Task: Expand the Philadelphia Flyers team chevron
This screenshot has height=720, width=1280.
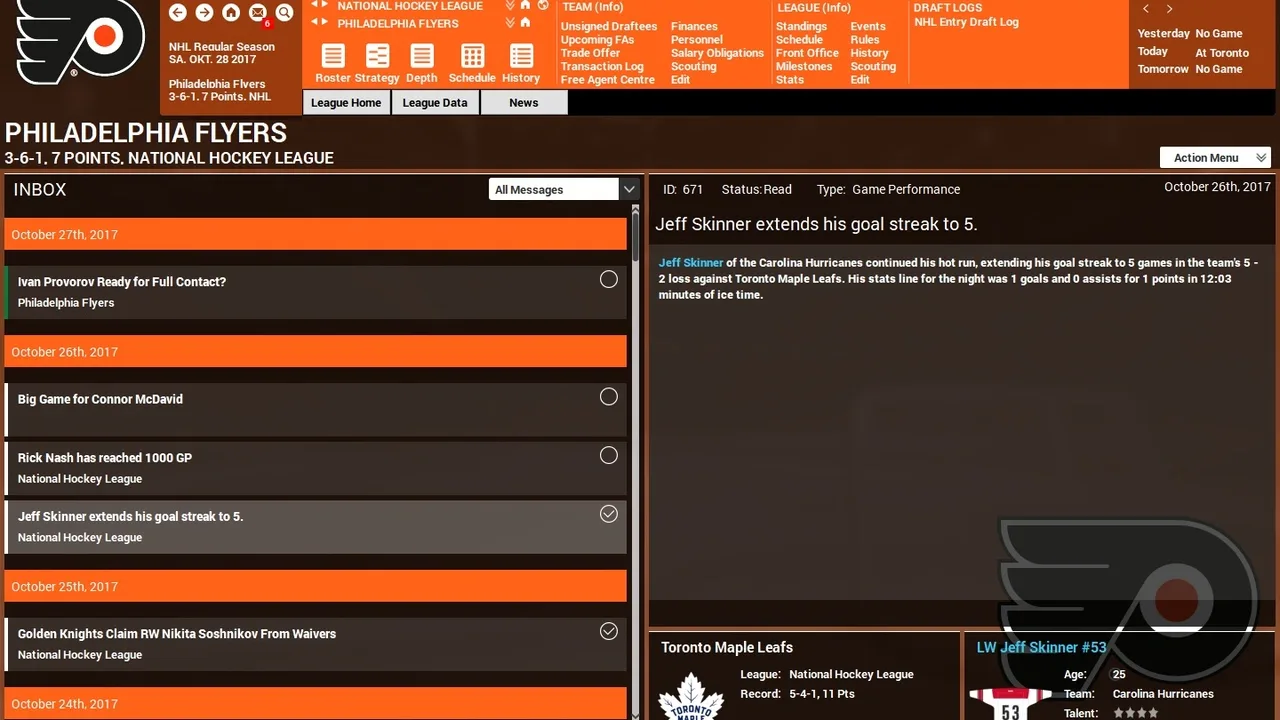Action: coord(511,23)
